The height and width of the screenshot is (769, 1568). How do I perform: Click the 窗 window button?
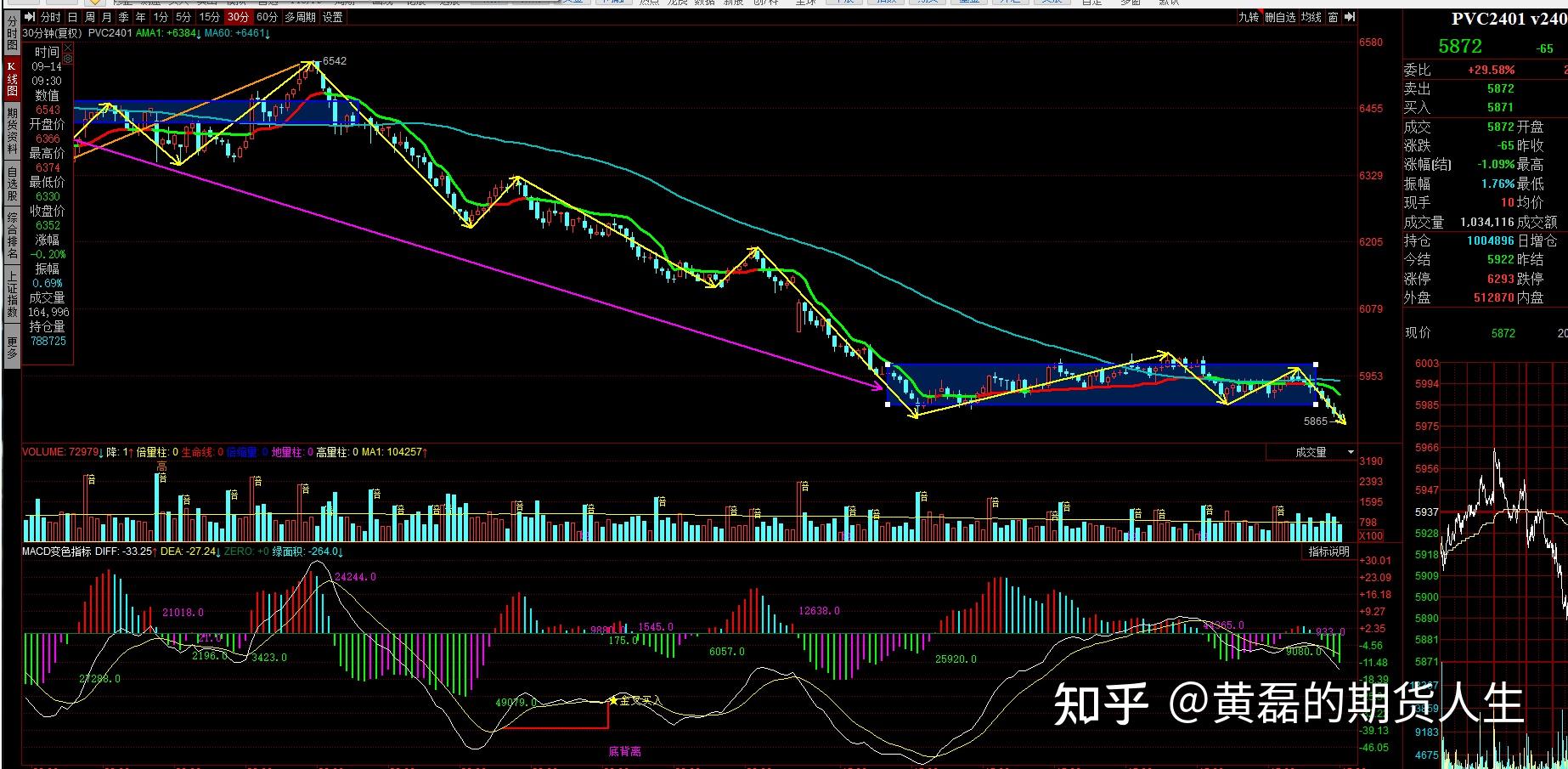tap(1334, 17)
